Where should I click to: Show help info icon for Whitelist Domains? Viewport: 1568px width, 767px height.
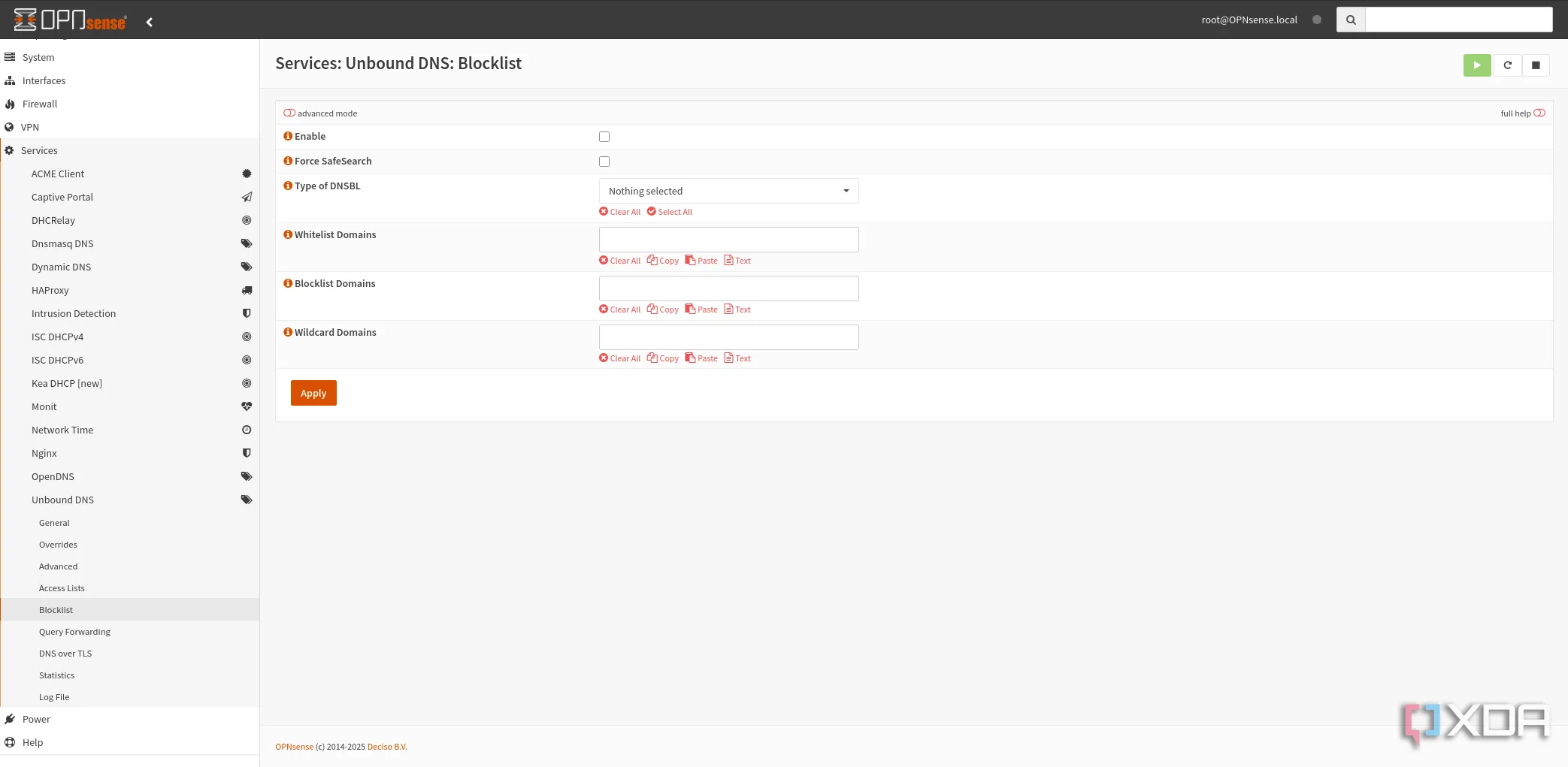coord(288,234)
